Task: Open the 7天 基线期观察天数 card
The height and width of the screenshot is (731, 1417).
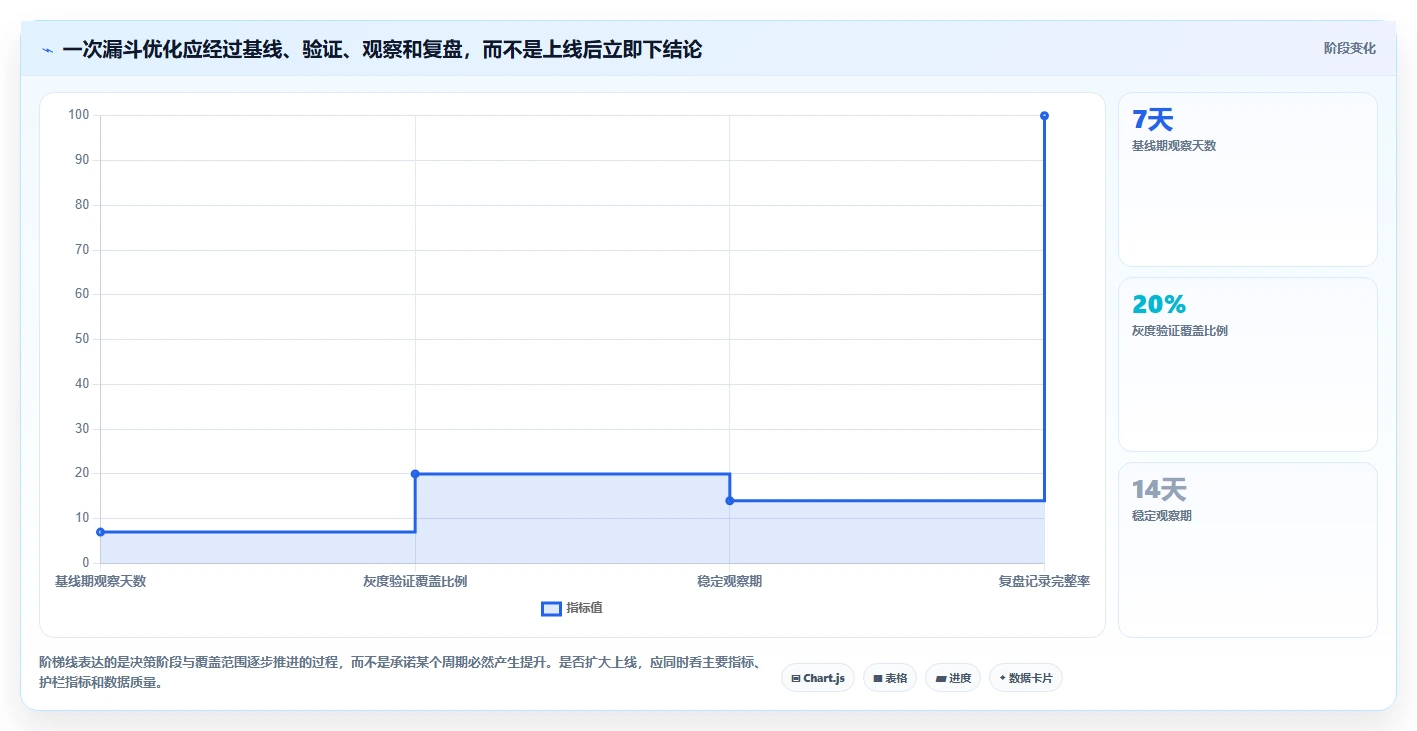Action: coord(1247,180)
